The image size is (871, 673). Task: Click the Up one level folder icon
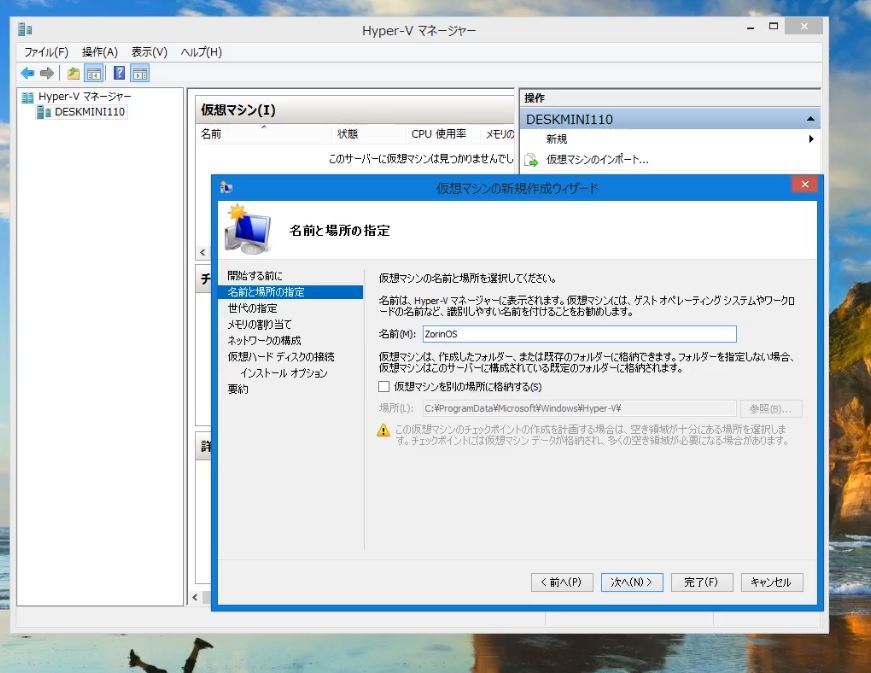(x=73, y=73)
